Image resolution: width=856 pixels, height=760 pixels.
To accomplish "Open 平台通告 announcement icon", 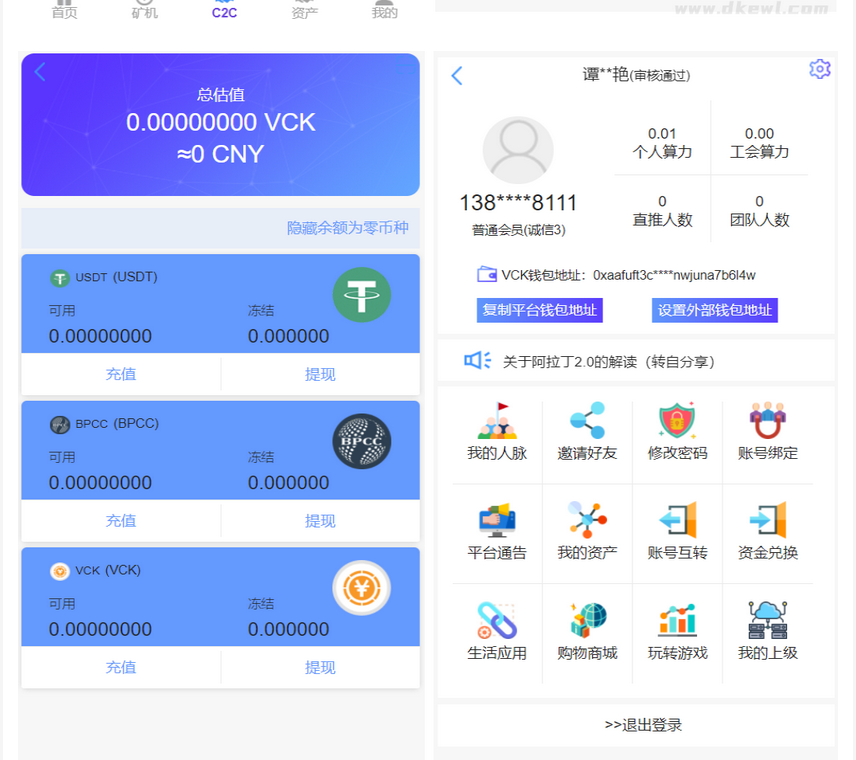I will click(497, 521).
